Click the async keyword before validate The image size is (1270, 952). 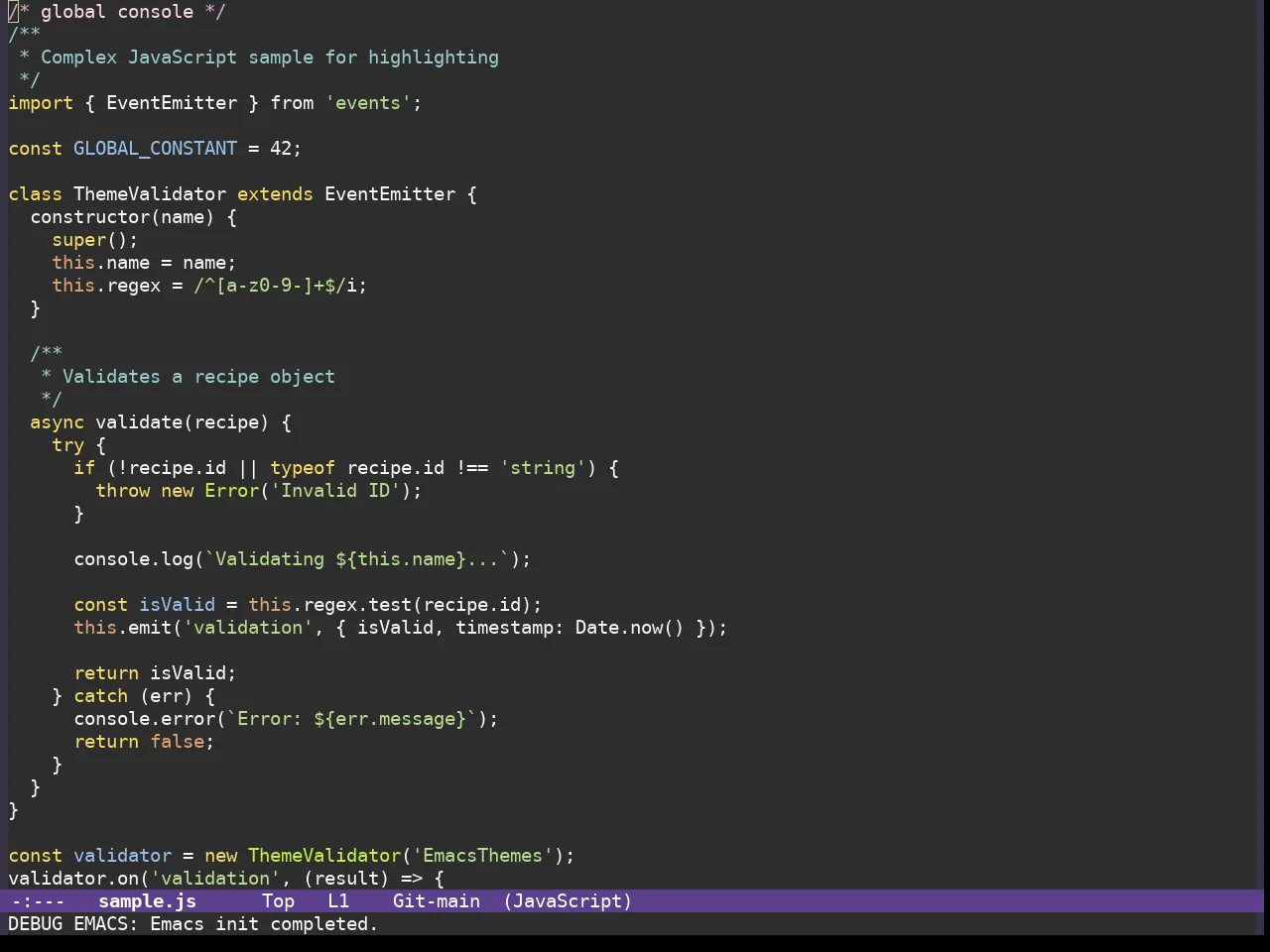[x=57, y=422]
